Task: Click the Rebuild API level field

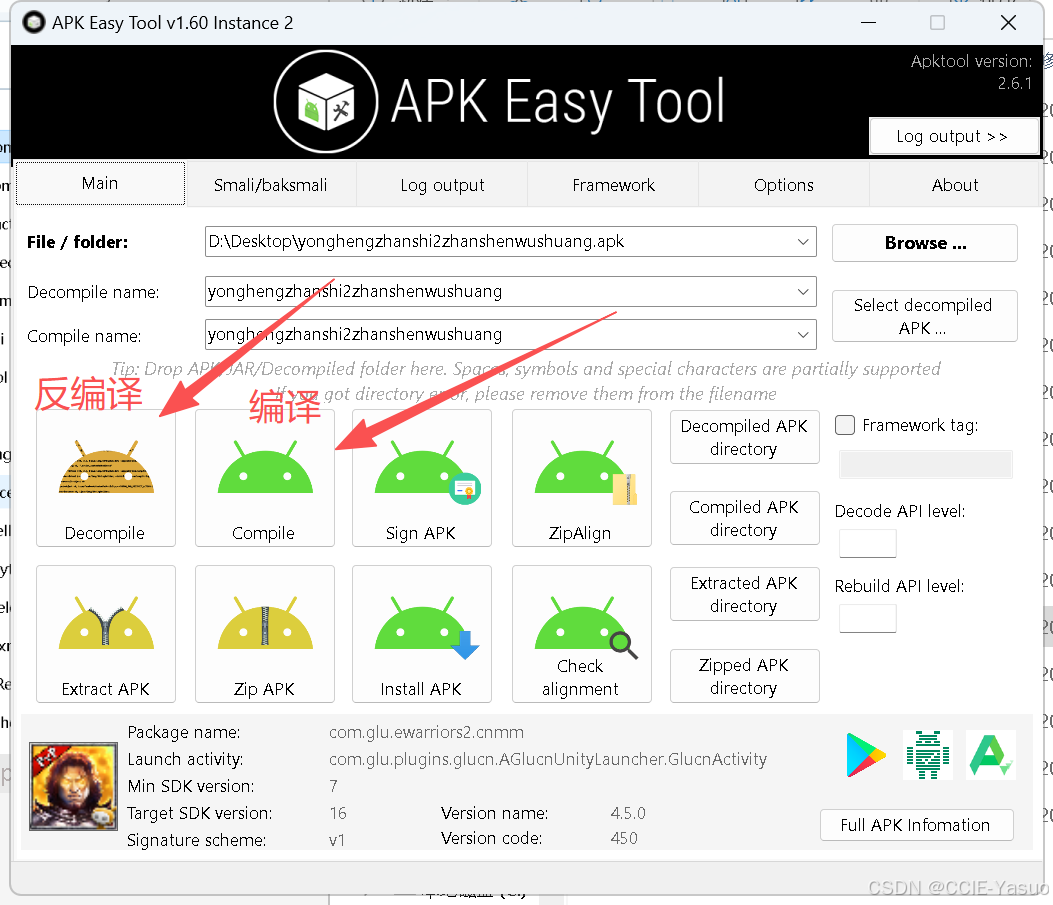Action: coord(868,618)
